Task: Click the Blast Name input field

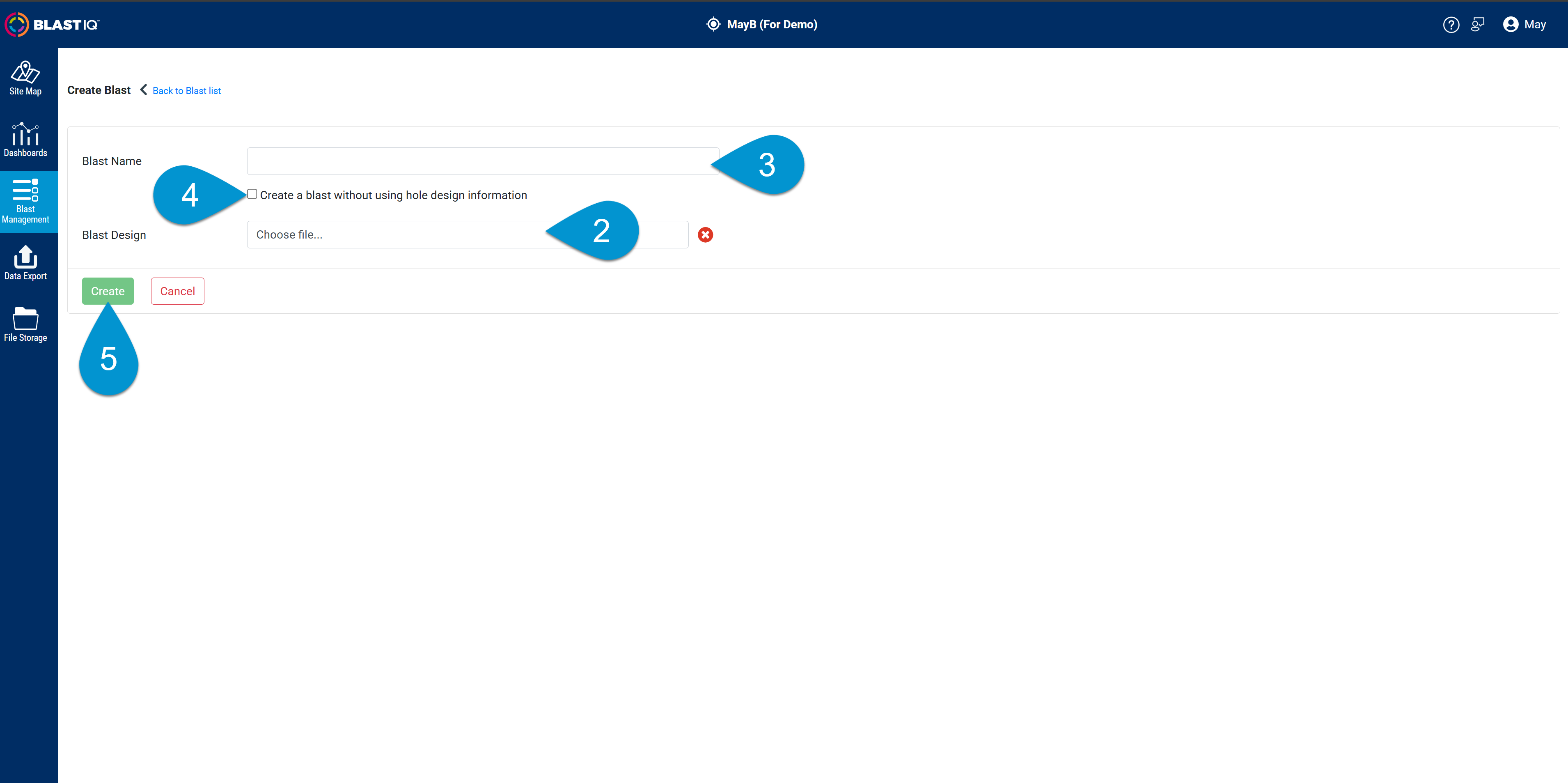Action: (483, 161)
